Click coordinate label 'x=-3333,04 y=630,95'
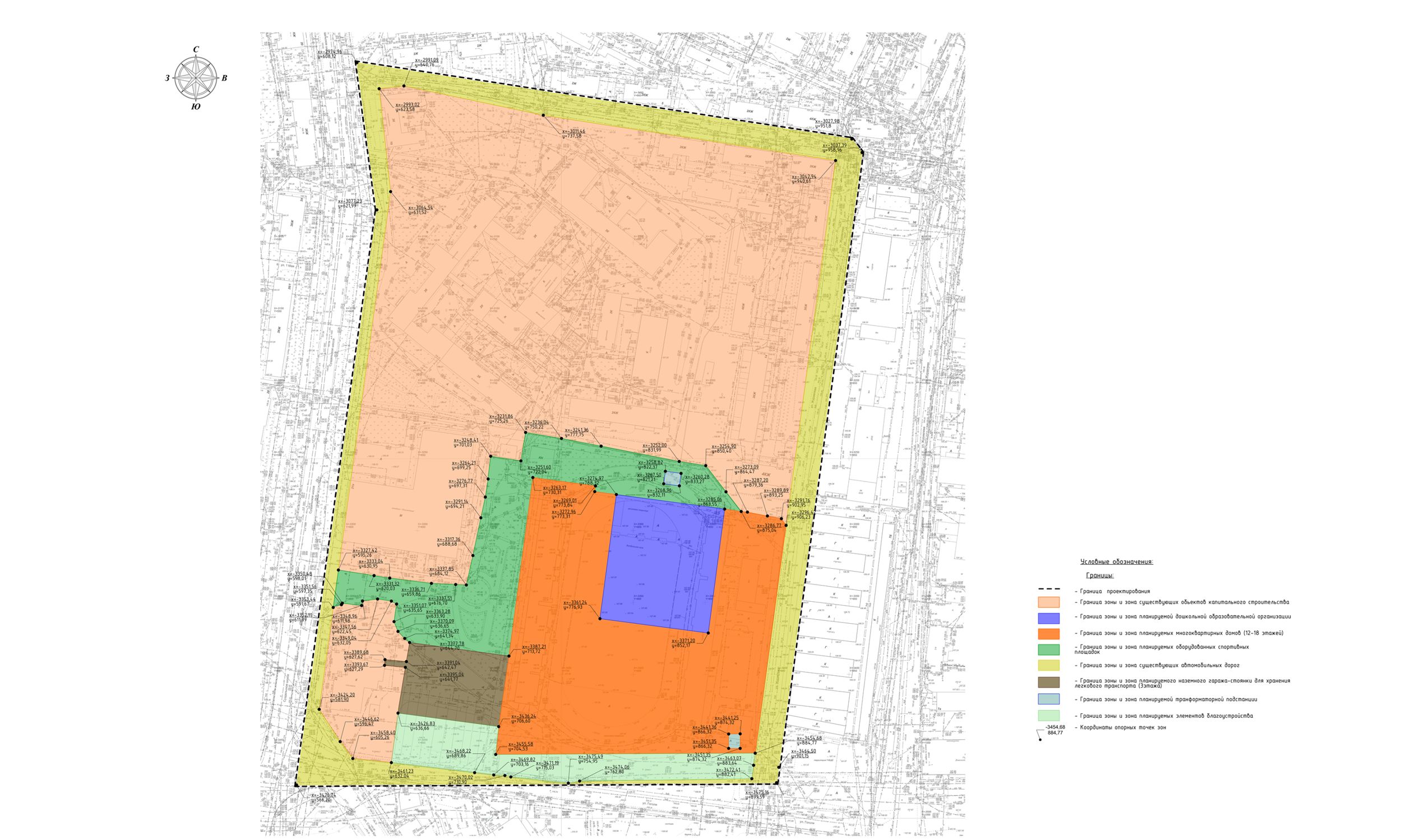Screen dimensions: 1402x840 pos(371,564)
